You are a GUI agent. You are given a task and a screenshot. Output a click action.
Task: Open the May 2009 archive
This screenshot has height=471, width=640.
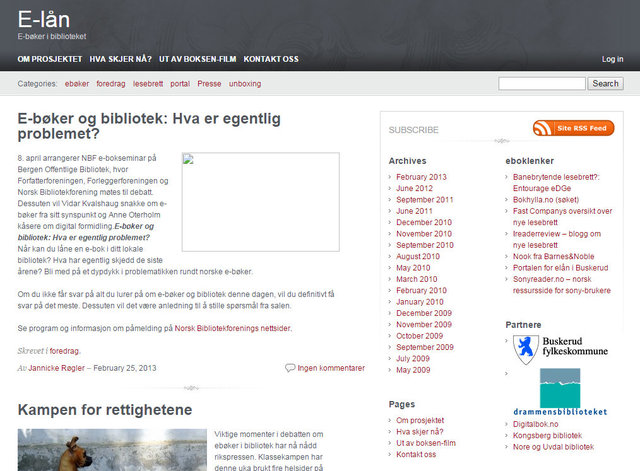point(413,370)
